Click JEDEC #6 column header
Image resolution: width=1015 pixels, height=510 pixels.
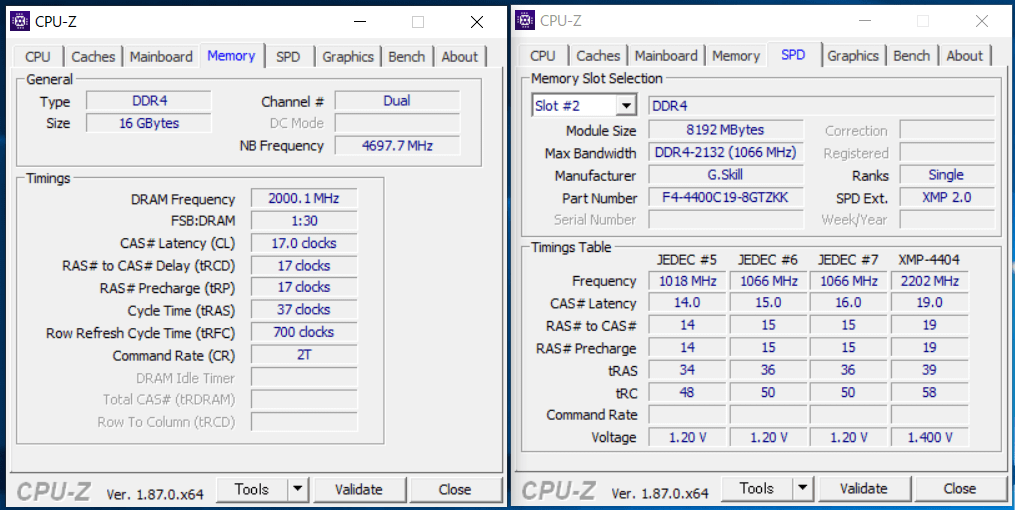(x=768, y=260)
